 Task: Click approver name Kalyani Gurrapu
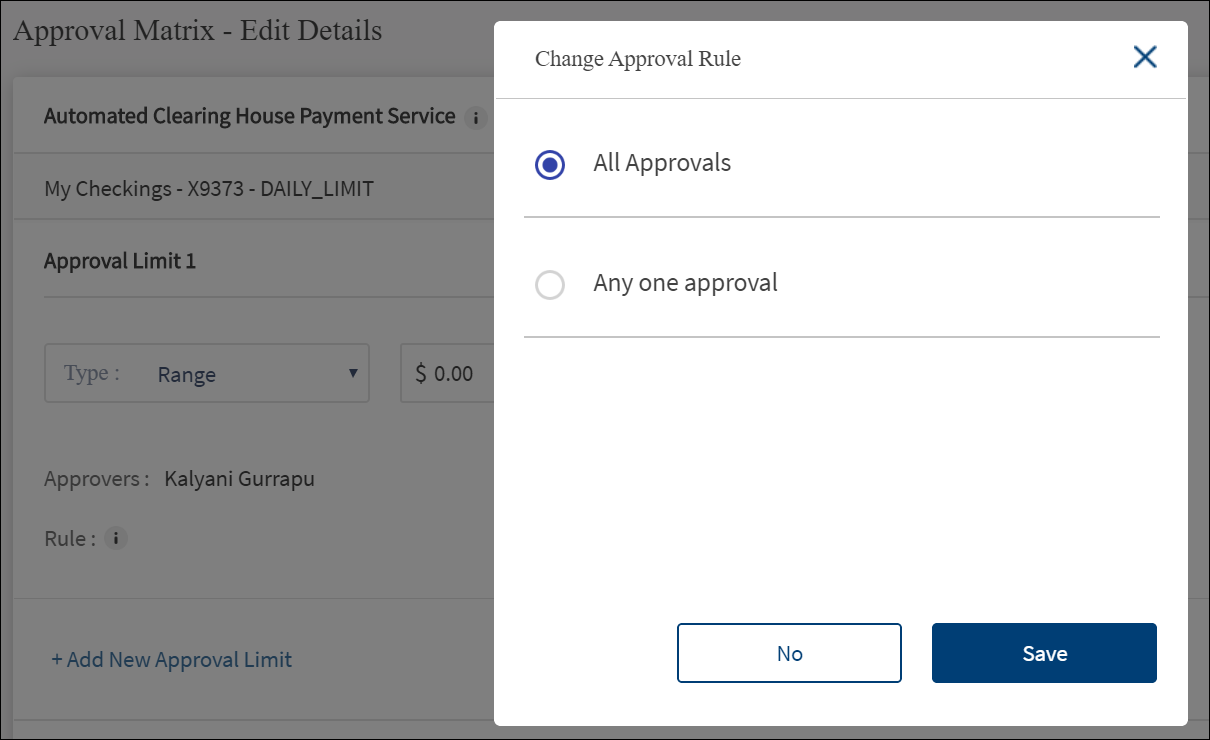pyautogui.click(x=239, y=479)
